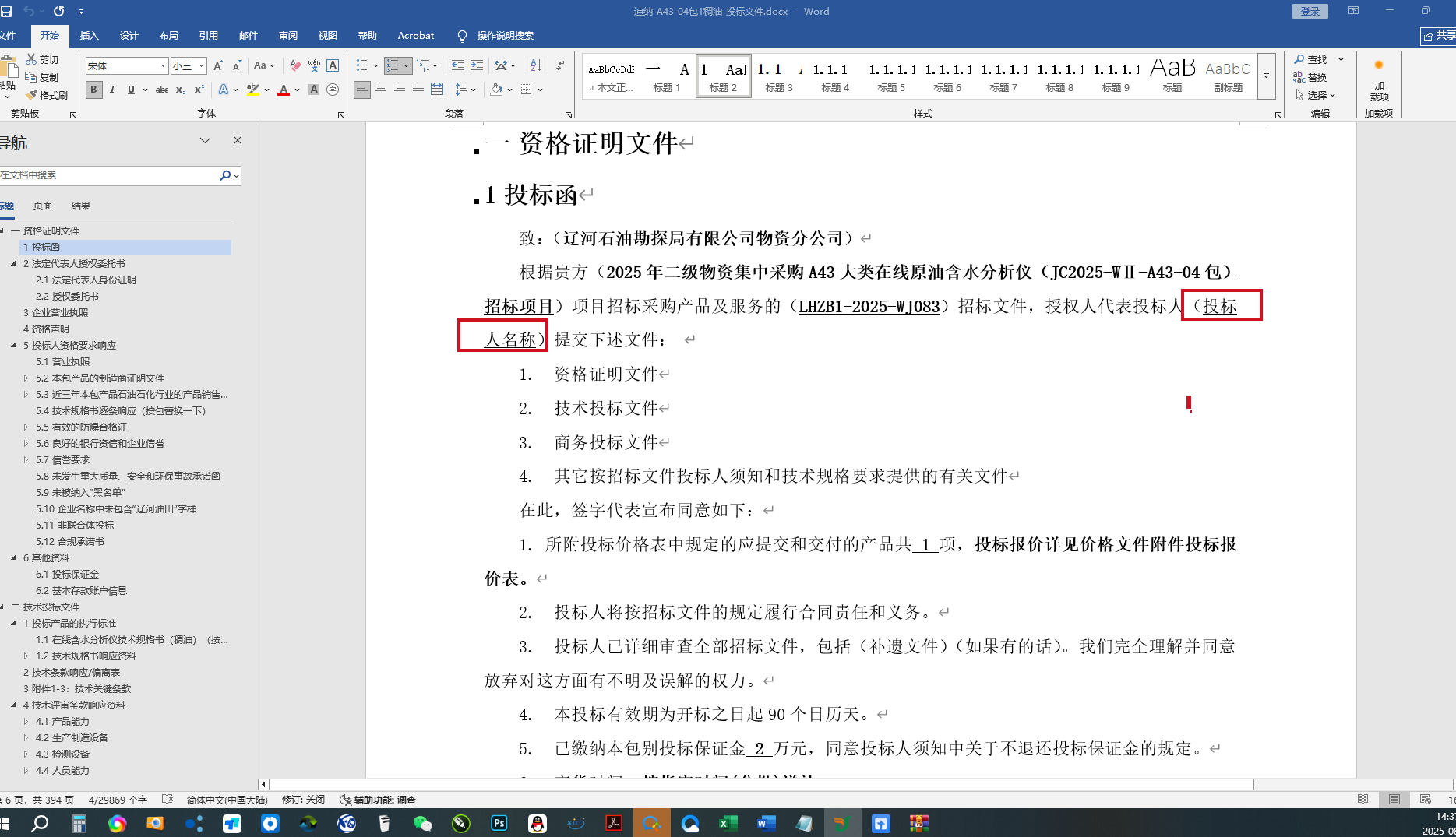The width and height of the screenshot is (1456, 837).
Task: Switch to Web Layout view in status bar
Action: coord(1425,800)
